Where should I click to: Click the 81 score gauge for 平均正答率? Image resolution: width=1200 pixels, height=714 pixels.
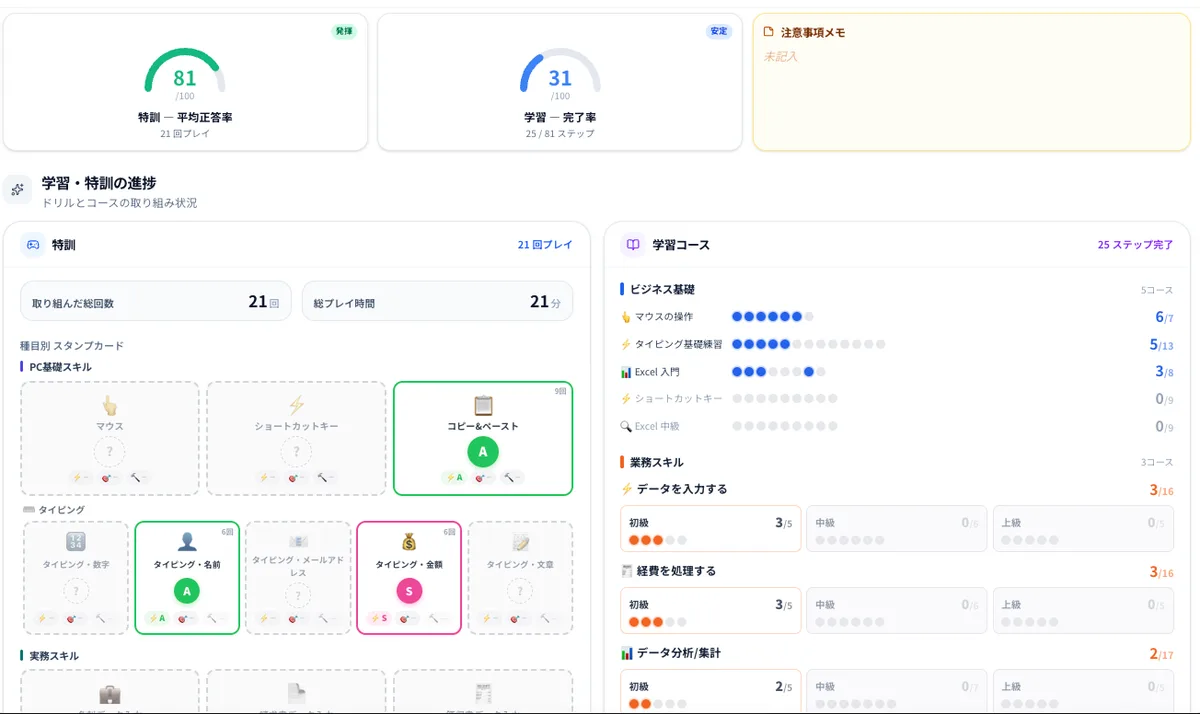[185, 74]
